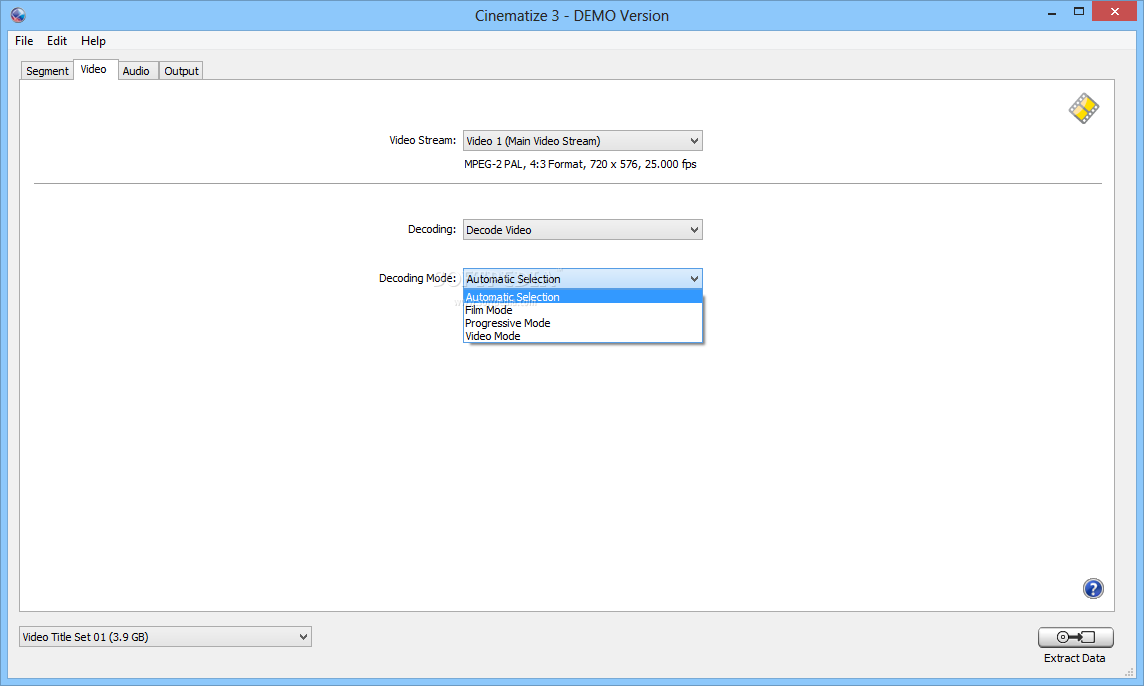The image size is (1144, 686).
Task: Choose Automatic Selection in the dropdown list
Action: coord(582,297)
